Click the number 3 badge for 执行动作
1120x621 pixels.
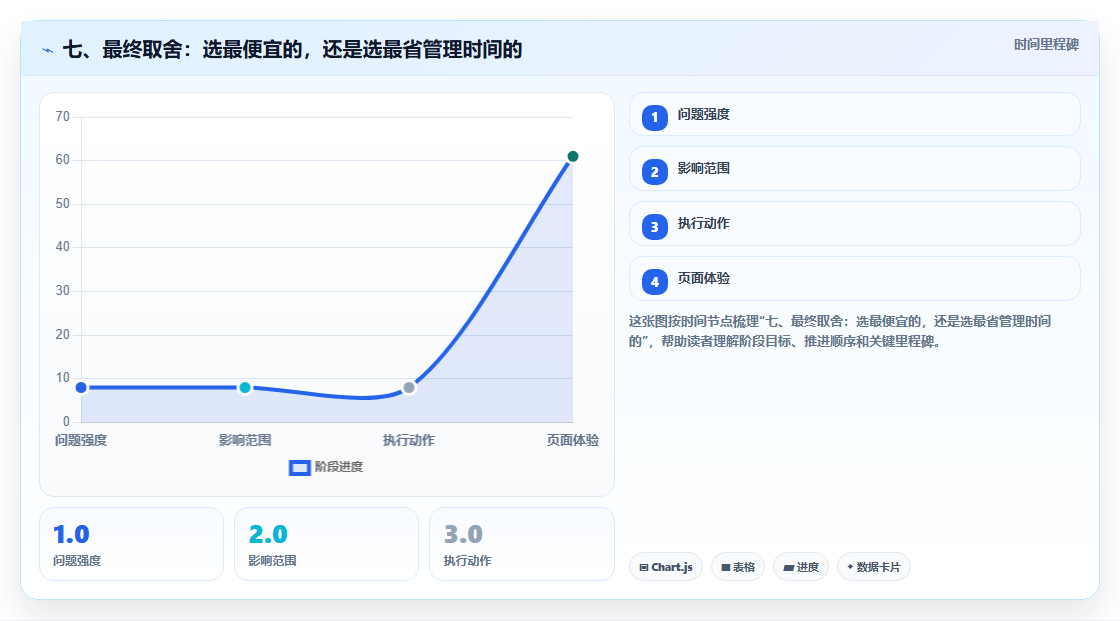[x=654, y=227]
